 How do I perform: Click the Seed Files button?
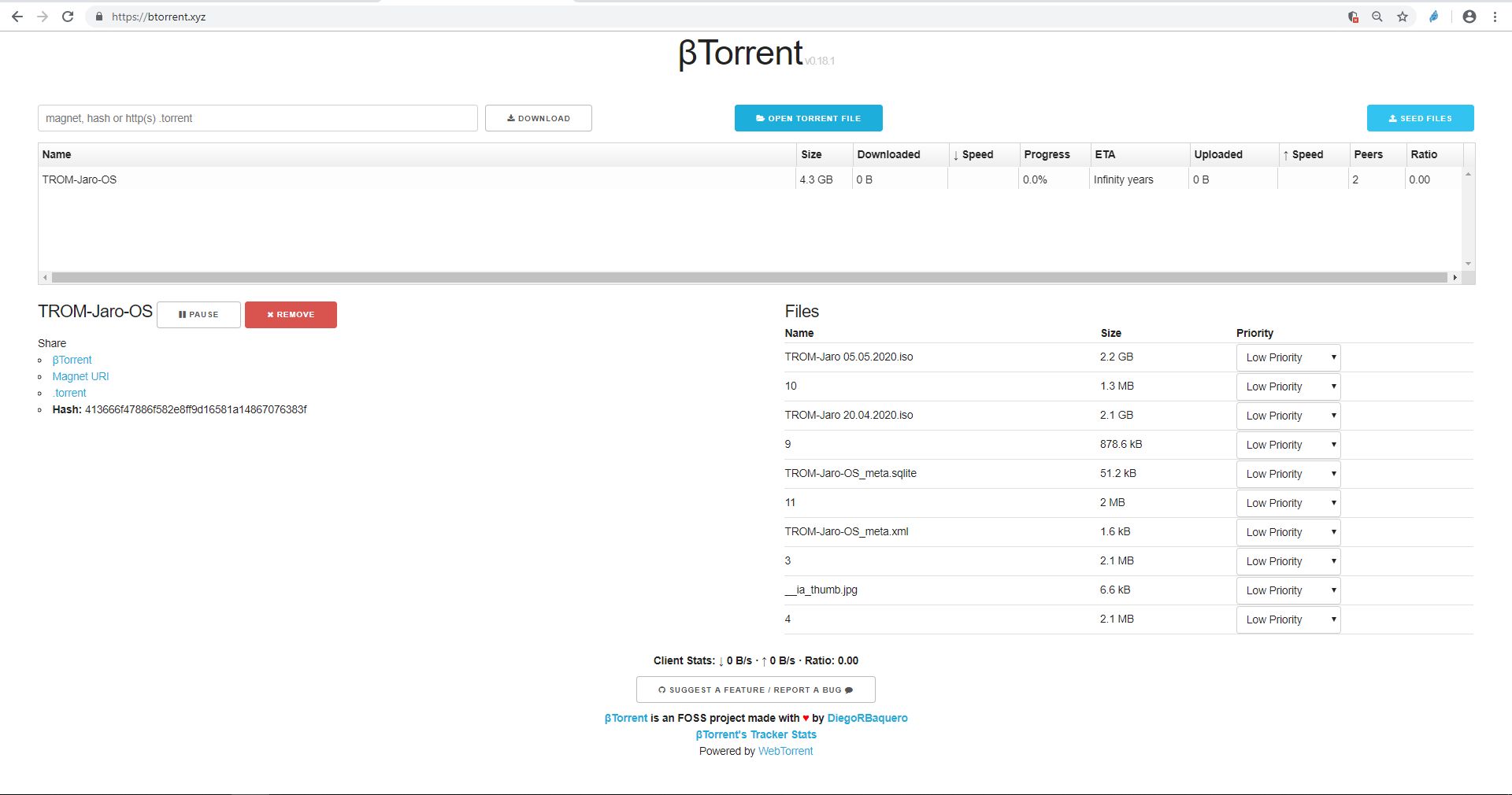click(1420, 118)
